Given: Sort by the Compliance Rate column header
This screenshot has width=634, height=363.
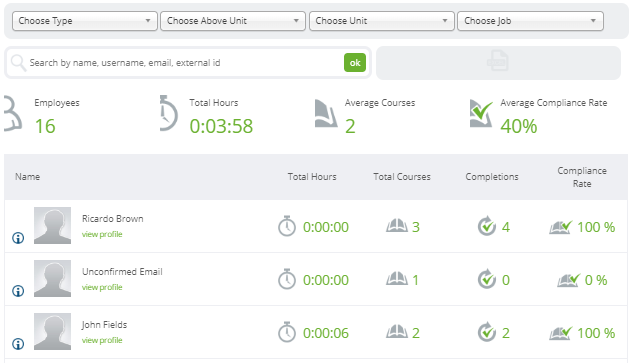Looking at the screenshot, I should (582, 177).
